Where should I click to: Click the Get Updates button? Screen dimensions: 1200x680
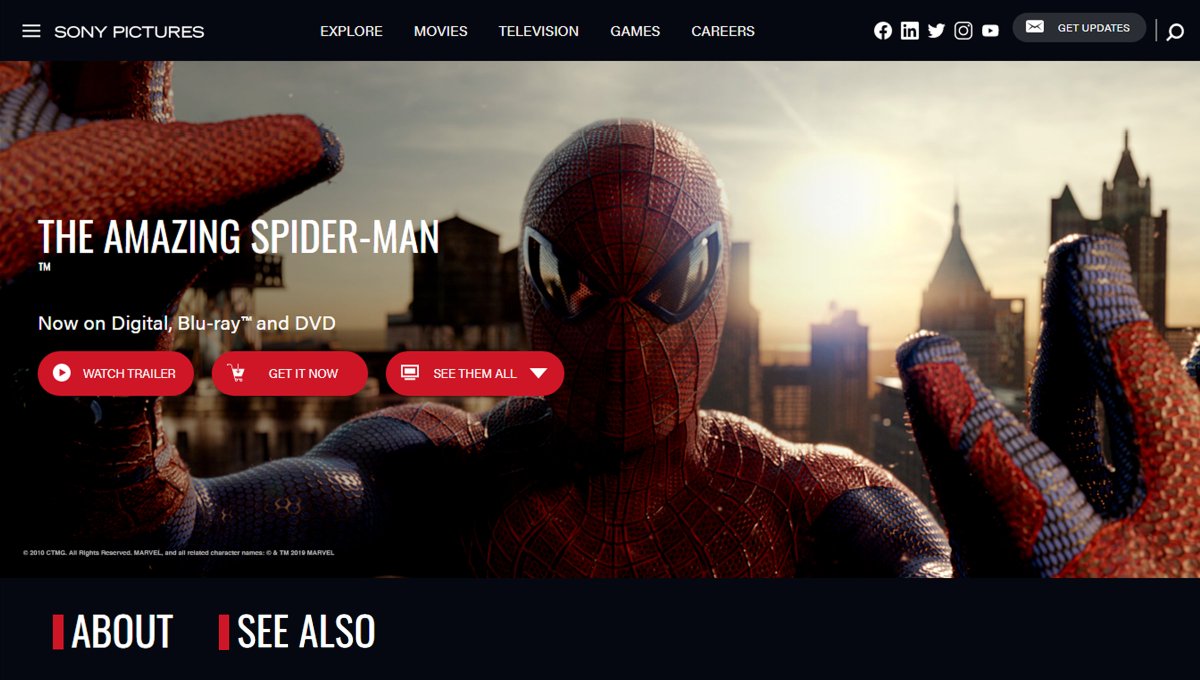[1079, 28]
